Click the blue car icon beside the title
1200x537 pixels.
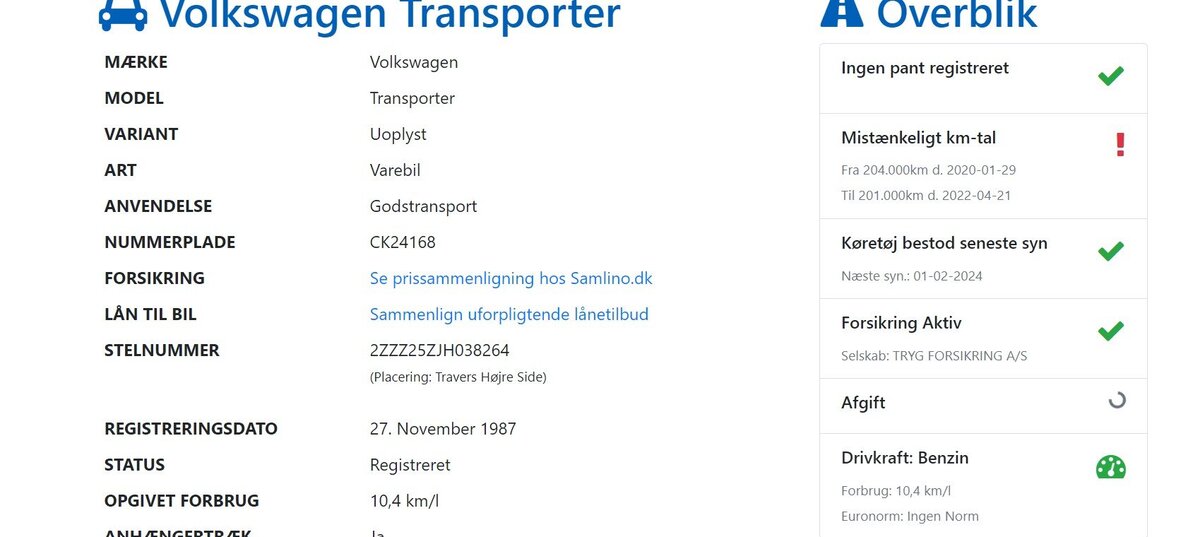tap(123, 14)
